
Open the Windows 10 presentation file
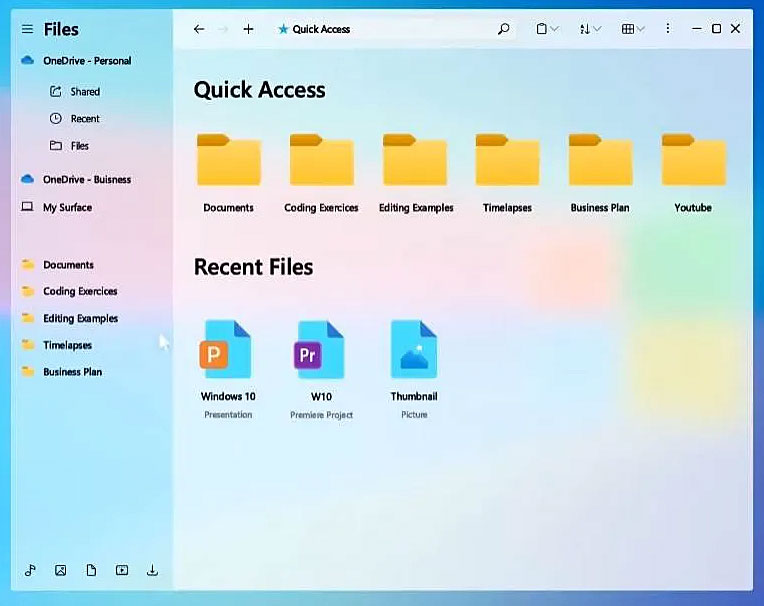coord(228,369)
